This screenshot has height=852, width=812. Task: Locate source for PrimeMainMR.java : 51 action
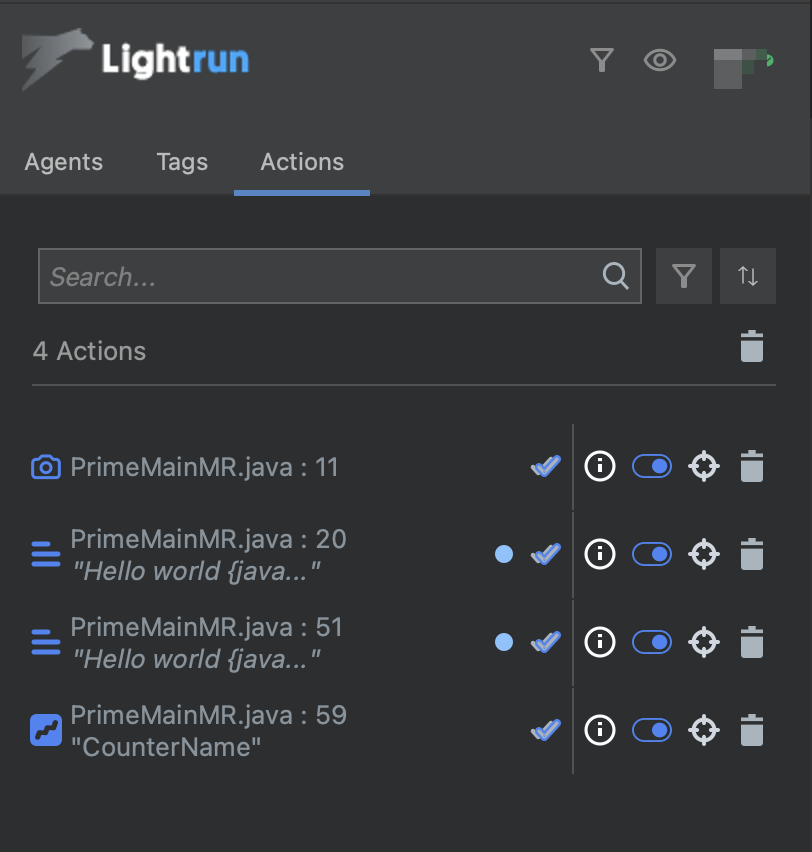[x=704, y=641]
